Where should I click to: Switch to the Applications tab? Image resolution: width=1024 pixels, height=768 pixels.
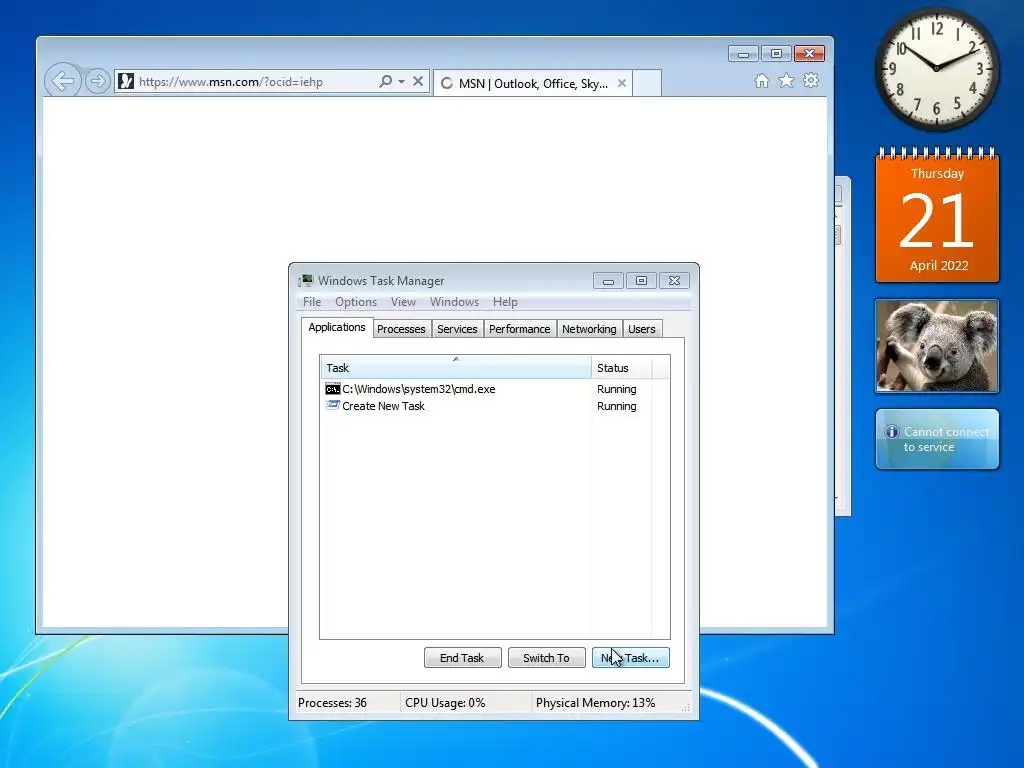point(336,327)
